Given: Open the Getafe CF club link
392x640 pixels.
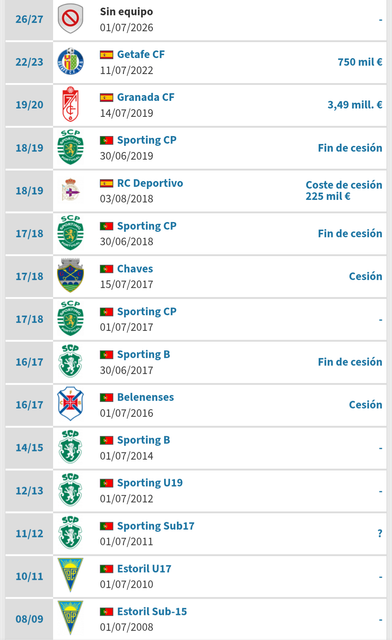Looking at the screenshot, I should [x=141, y=54].
